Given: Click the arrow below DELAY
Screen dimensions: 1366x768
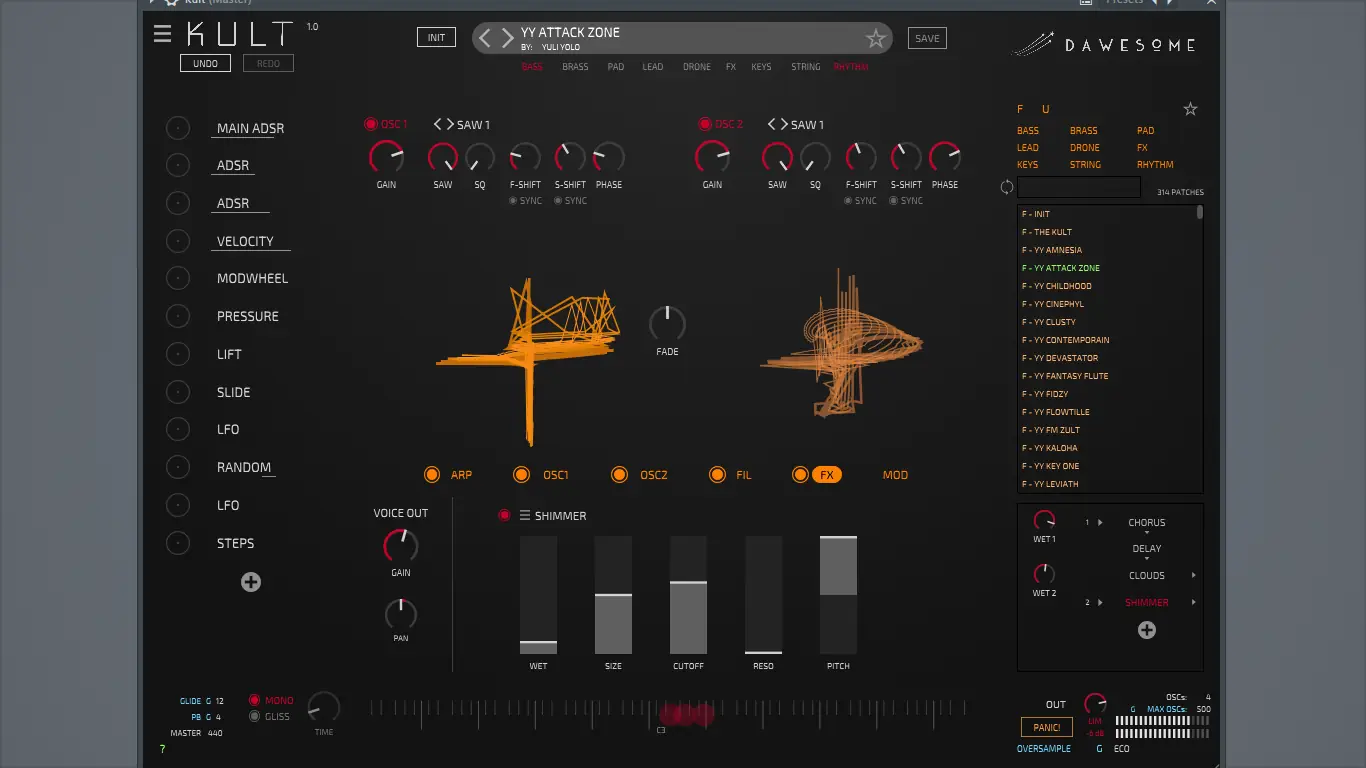Looking at the screenshot, I should tap(1147, 560).
